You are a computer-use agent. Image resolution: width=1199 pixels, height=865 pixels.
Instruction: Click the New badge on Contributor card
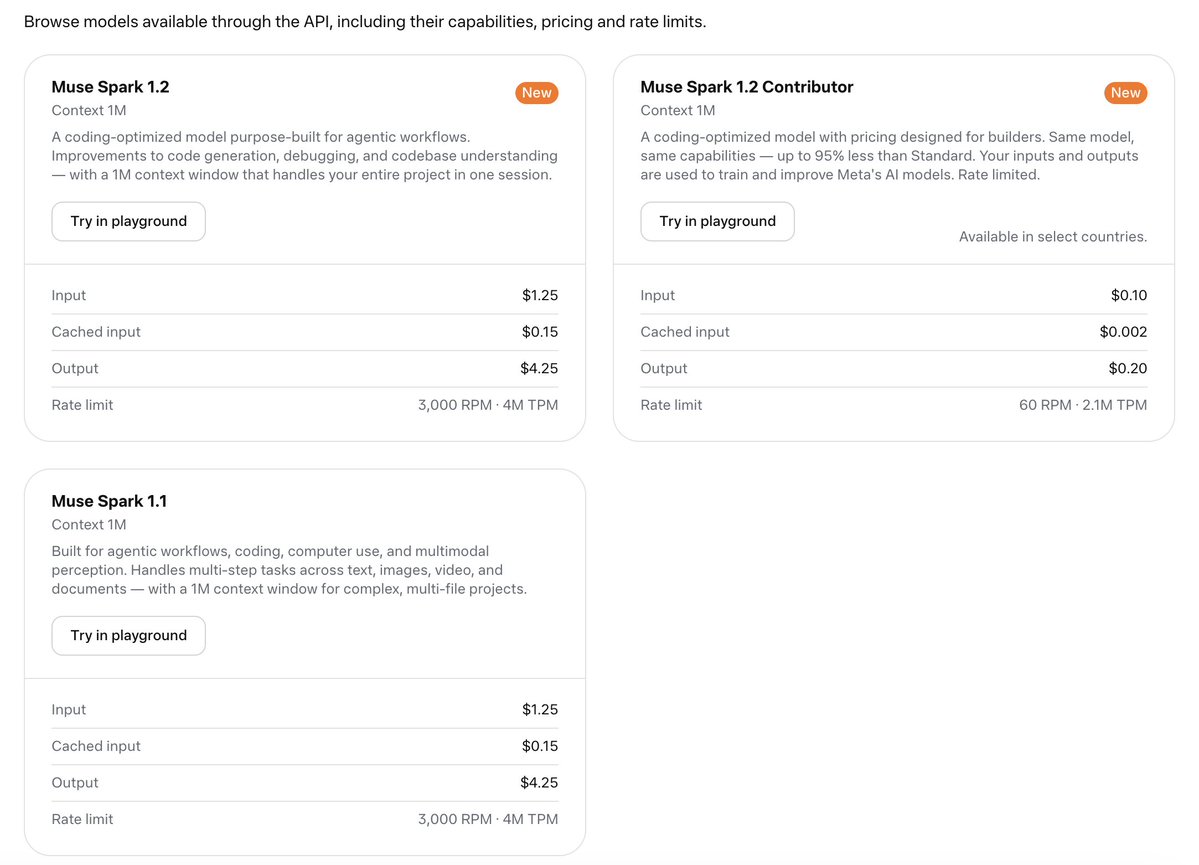[x=1126, y=93]
